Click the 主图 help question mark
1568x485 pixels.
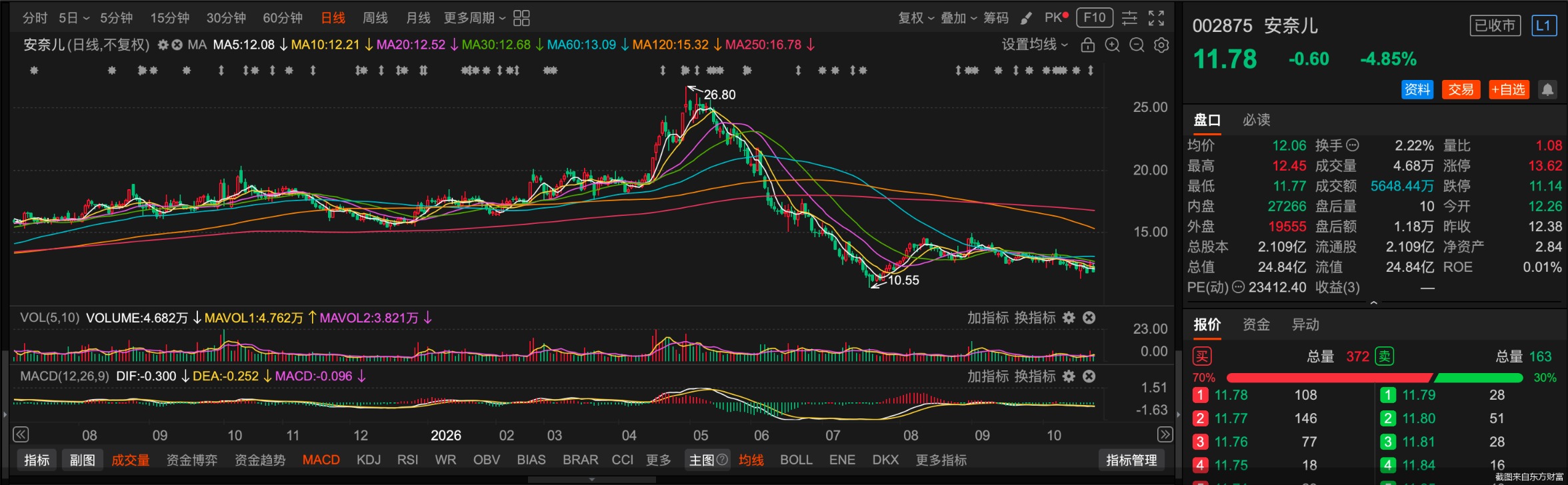click(x=722, y=460)
